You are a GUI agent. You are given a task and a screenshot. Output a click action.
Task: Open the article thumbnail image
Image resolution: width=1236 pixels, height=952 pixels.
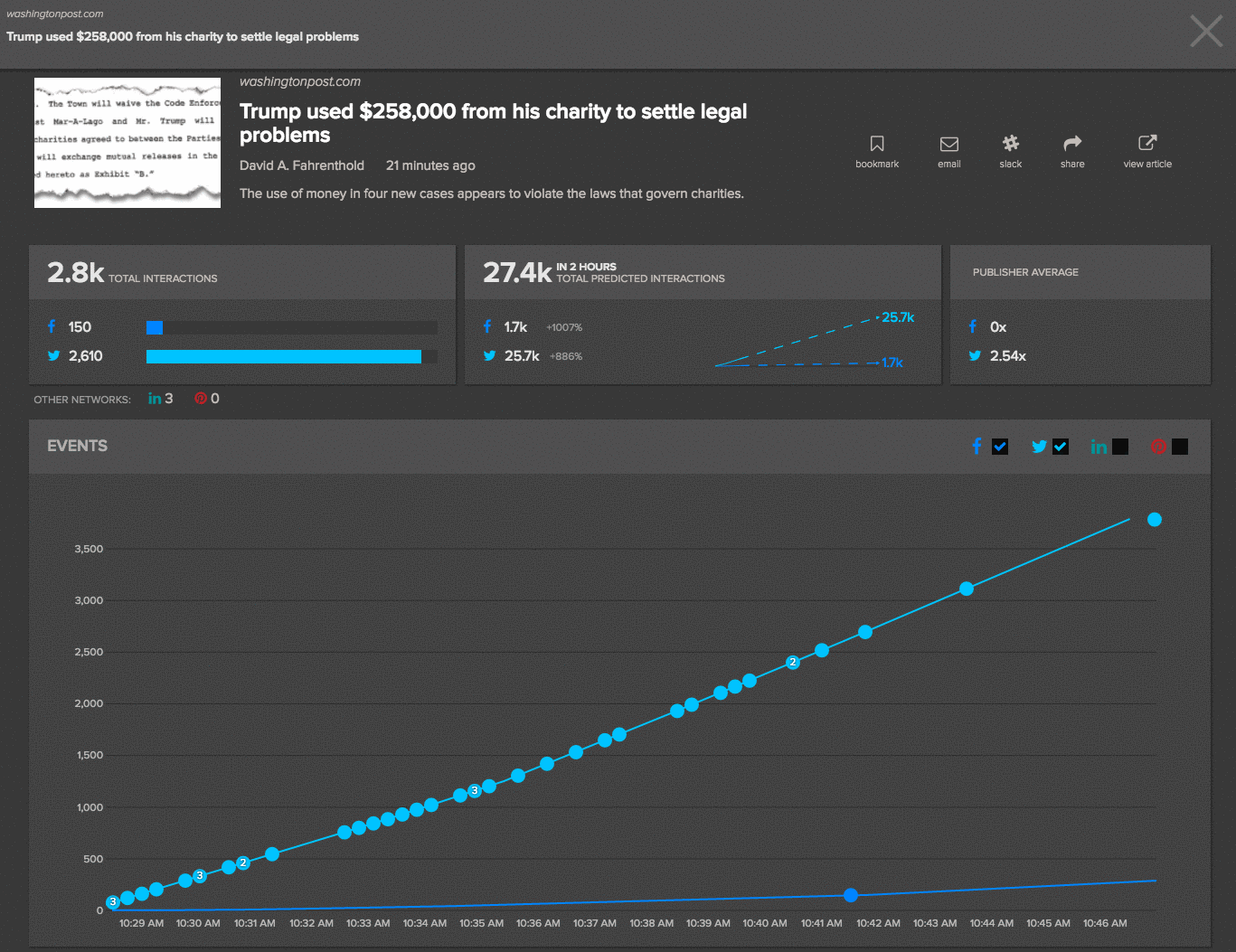[127, 143]
